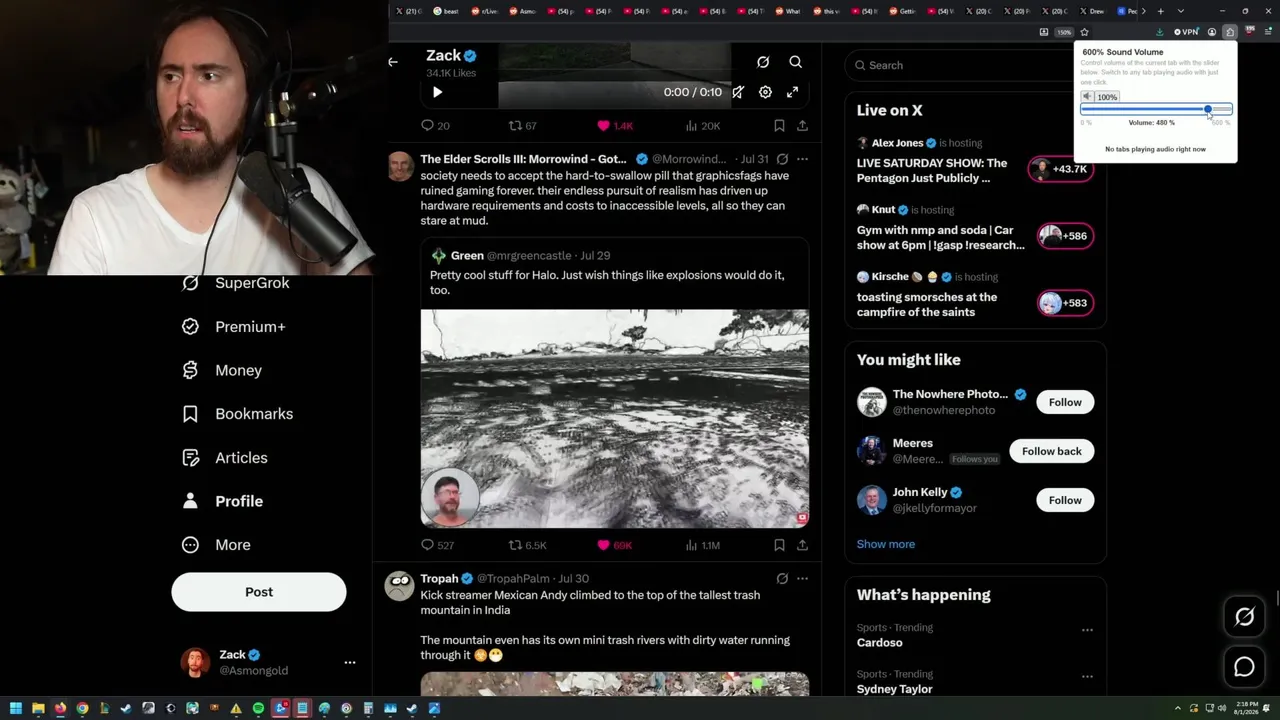Go to Premium+ in the sidebar

click(x=236, y=327)
